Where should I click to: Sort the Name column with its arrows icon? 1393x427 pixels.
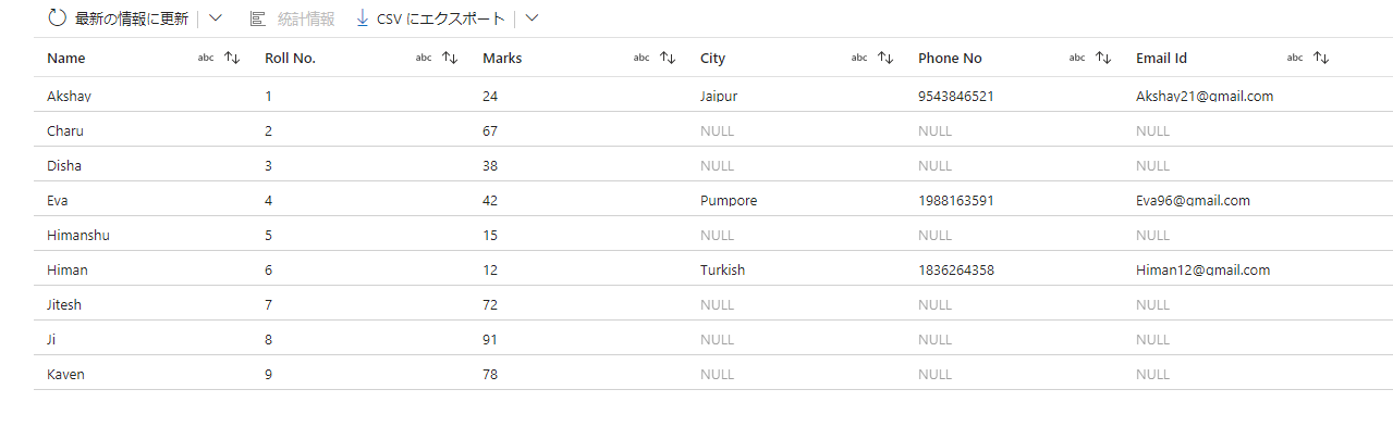coord(232,58)
